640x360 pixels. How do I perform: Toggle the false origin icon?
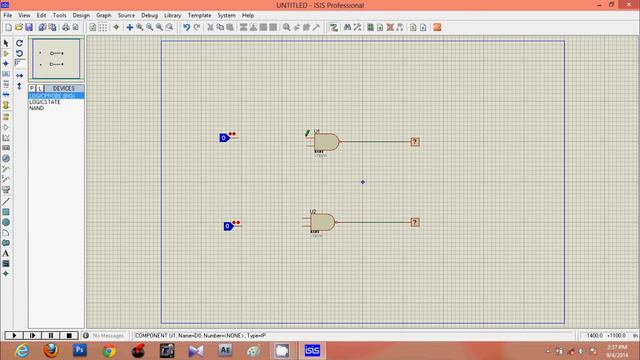(116, 27)
